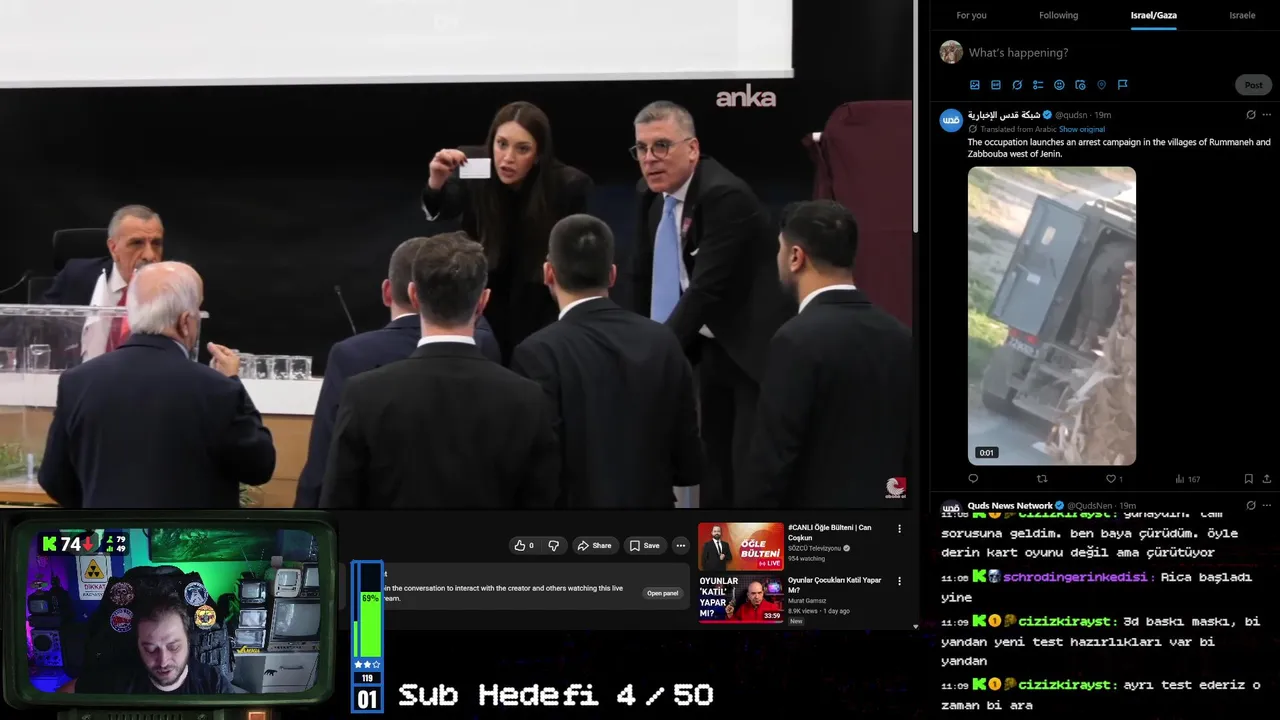The image size is (1280, 720).
Task: Open the #CANLI Öğle Bülteni Can Coşkun title
Action: 829,532
